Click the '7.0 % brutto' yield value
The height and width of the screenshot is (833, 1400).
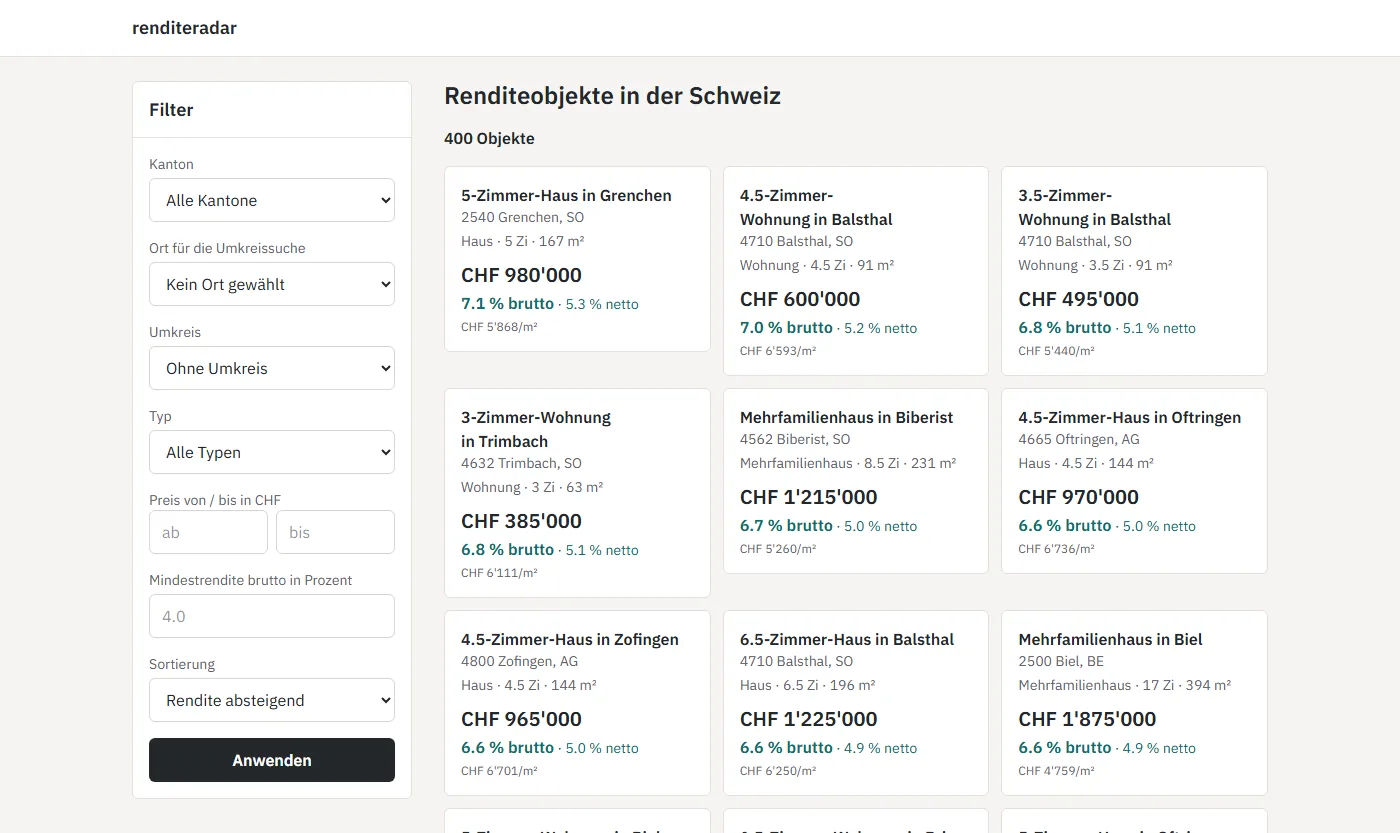tap(786, 327)
